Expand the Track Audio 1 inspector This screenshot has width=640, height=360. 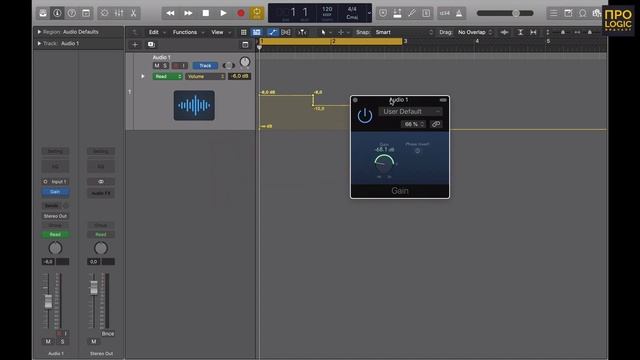point(39,43)
